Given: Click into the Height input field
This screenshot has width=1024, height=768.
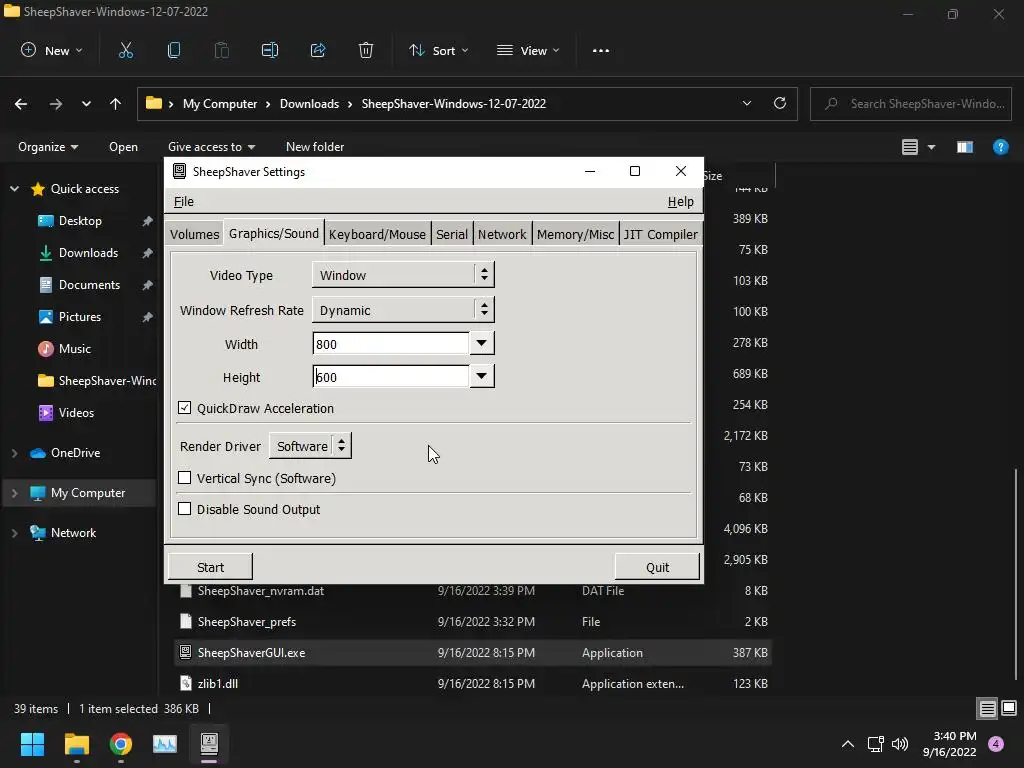Looking at the screenshot, I should pos(391,376).
